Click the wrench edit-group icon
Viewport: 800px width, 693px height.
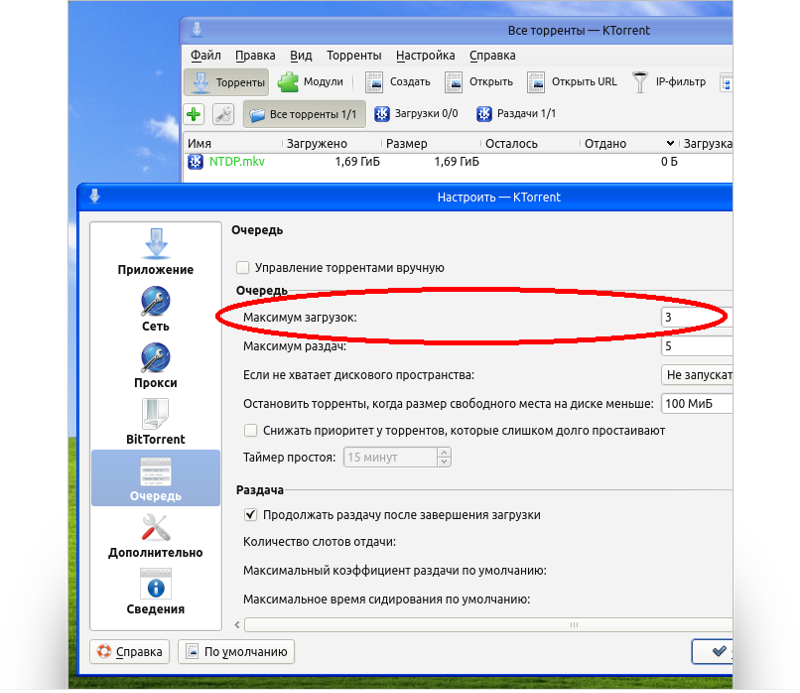223,114
